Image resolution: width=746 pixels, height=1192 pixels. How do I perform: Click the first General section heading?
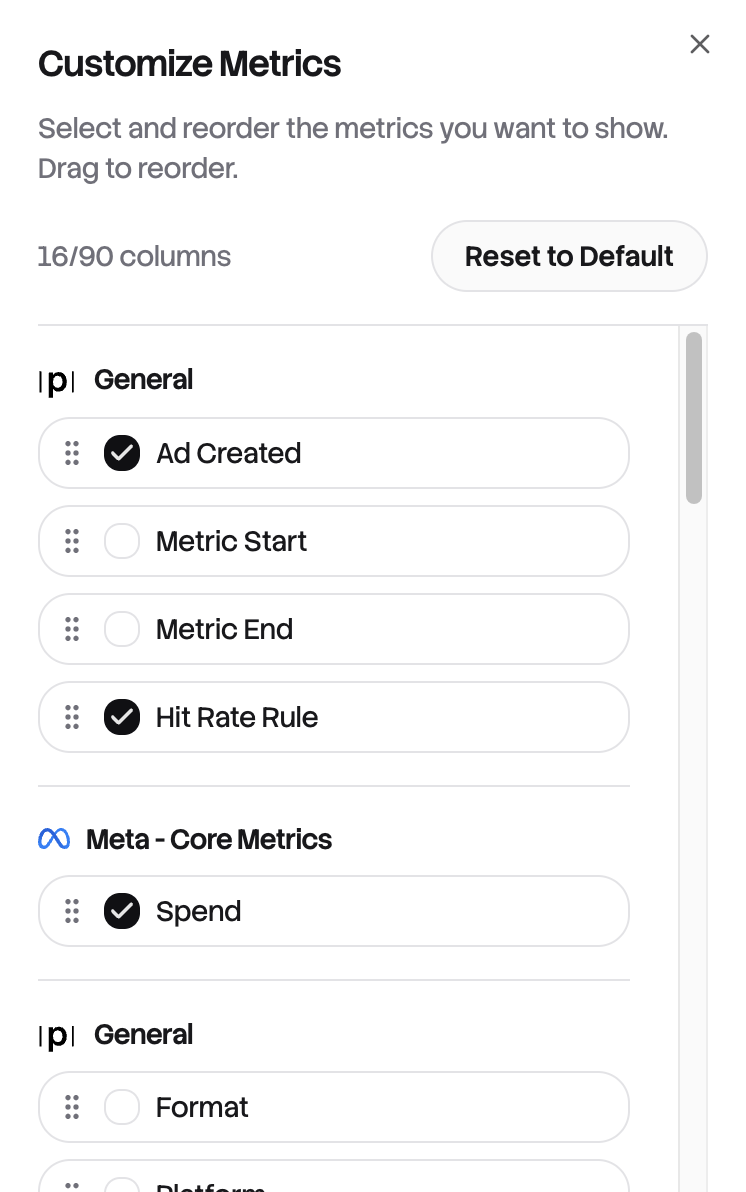click(143, 380)
